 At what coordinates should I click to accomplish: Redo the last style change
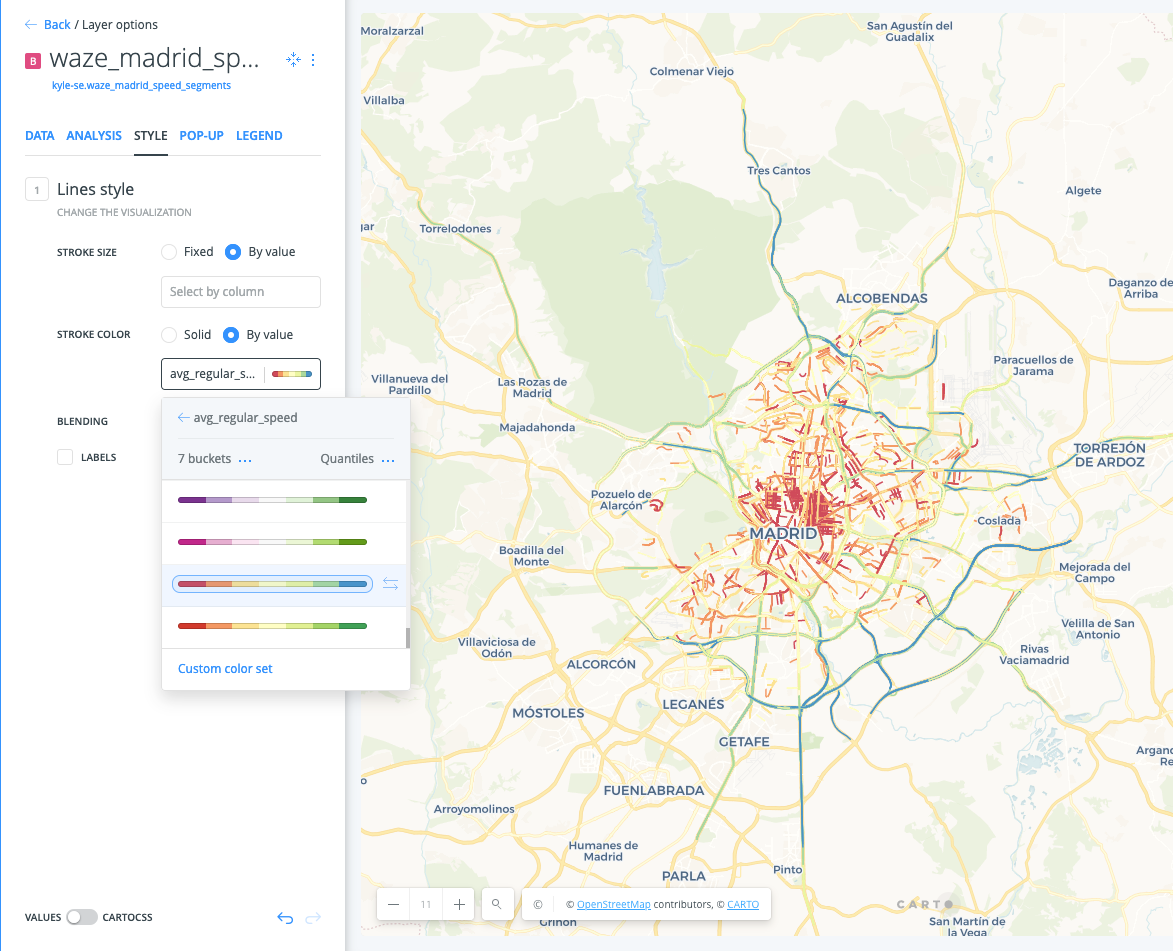[313, 917]
